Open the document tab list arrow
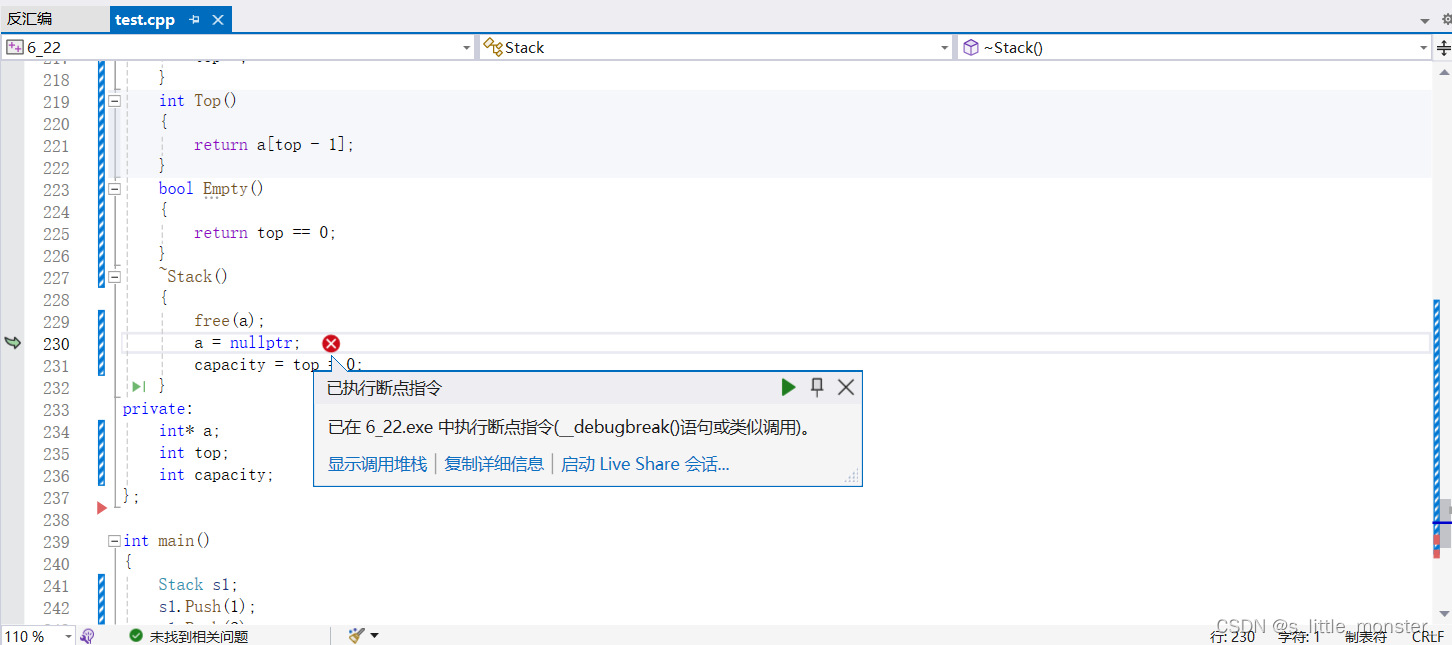The height and width of the screenshot is (645, 1452). coord(1425,20)
